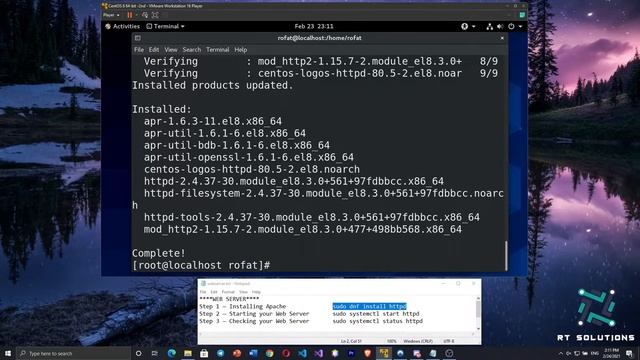This screenshot has height=360, width=640.
Task: Click 'apr-1.6.3-11.el8.x86_64' line
Action: [x=213, y=121]
